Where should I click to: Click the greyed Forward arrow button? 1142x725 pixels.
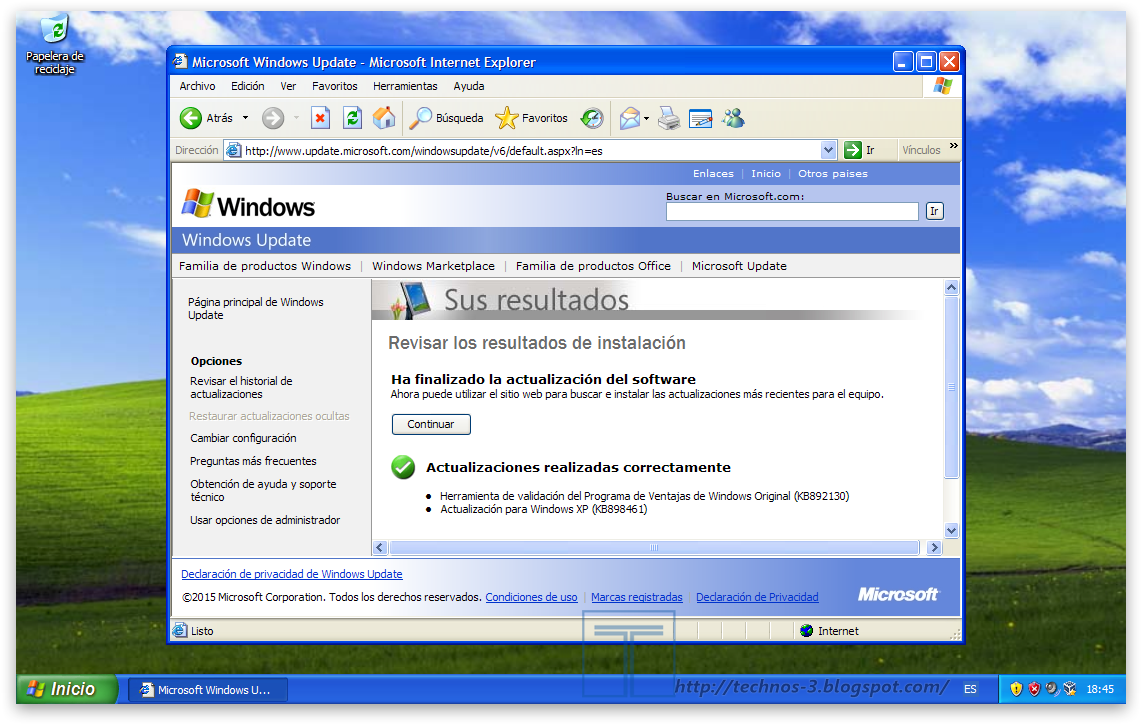pos(273,118)
